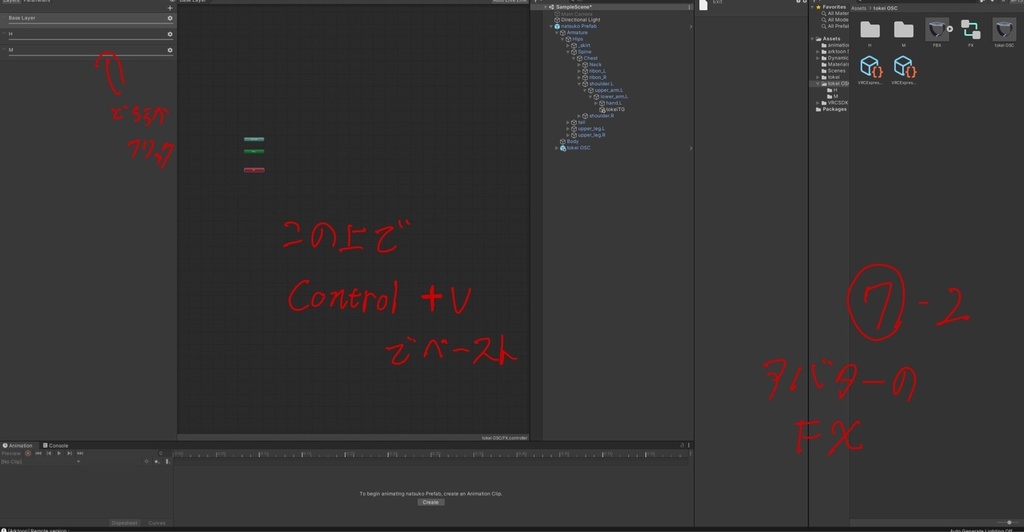Step to previous keyframe
Viewport: 1024px width, 532px height.
pos(48,453)
